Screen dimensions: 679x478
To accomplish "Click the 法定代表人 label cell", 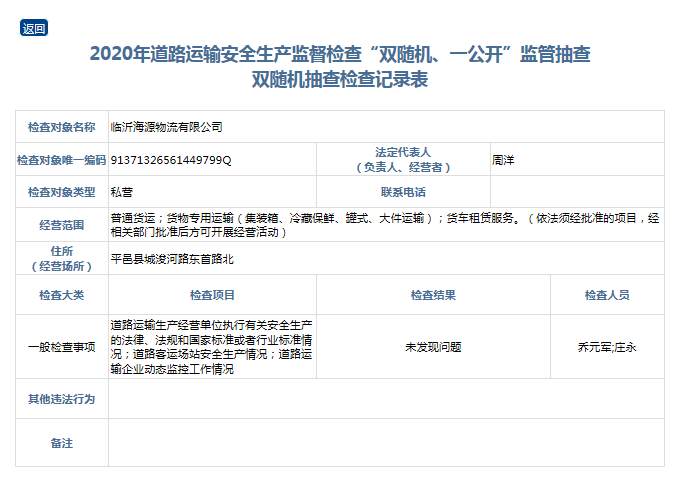I will [x=403, y=159].
